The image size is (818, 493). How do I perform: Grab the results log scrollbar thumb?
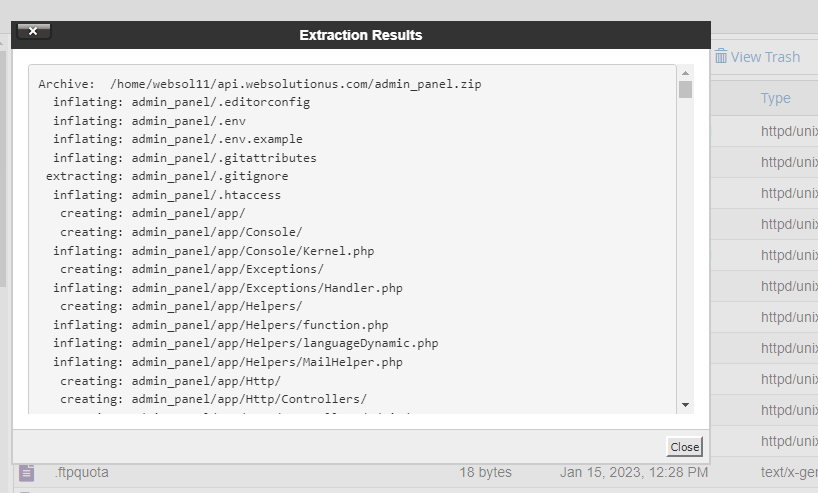tap(685, 90)
